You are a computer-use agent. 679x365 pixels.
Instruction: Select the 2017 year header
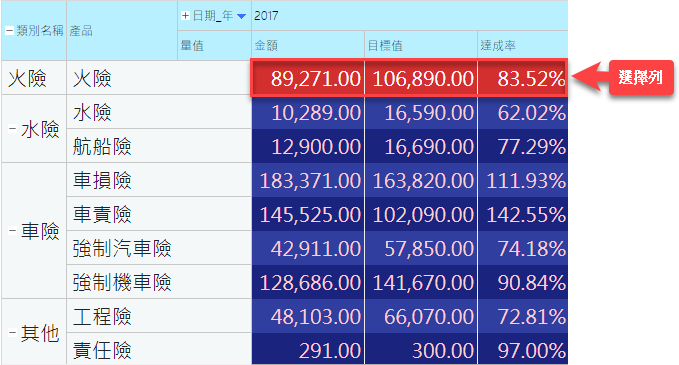point(409,16)
